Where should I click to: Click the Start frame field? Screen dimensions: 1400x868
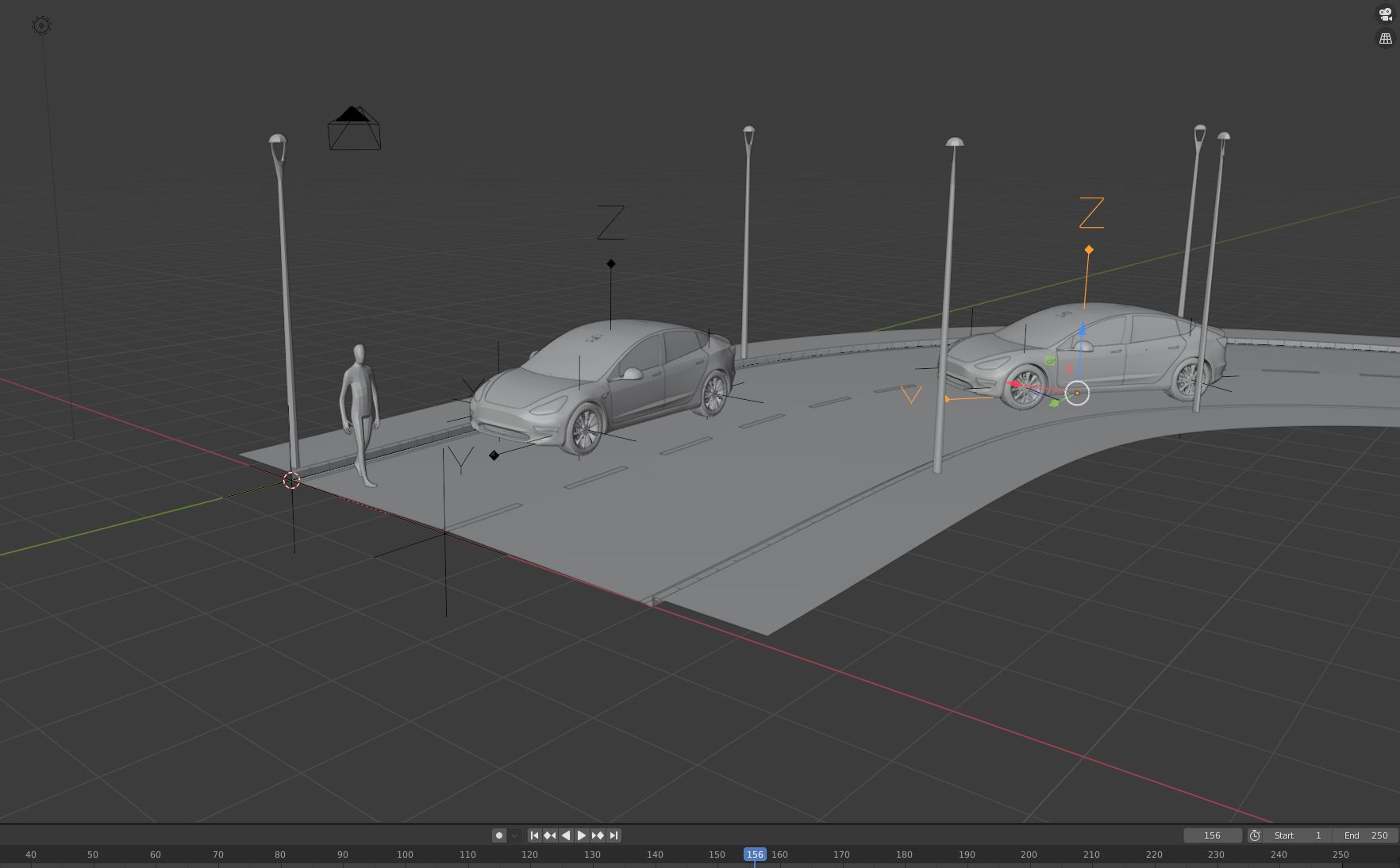[x=1298, y=835]
